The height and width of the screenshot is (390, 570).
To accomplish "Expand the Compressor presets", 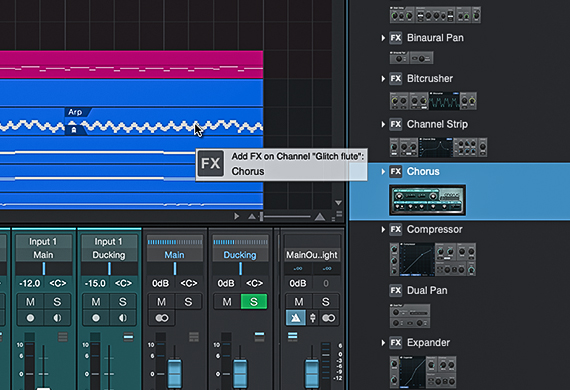I will pyautogui.click(x=383, y=229).
